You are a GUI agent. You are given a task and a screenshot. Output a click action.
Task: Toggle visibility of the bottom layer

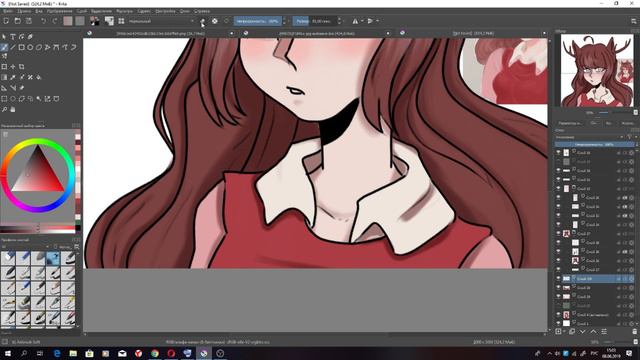(558, 323)
